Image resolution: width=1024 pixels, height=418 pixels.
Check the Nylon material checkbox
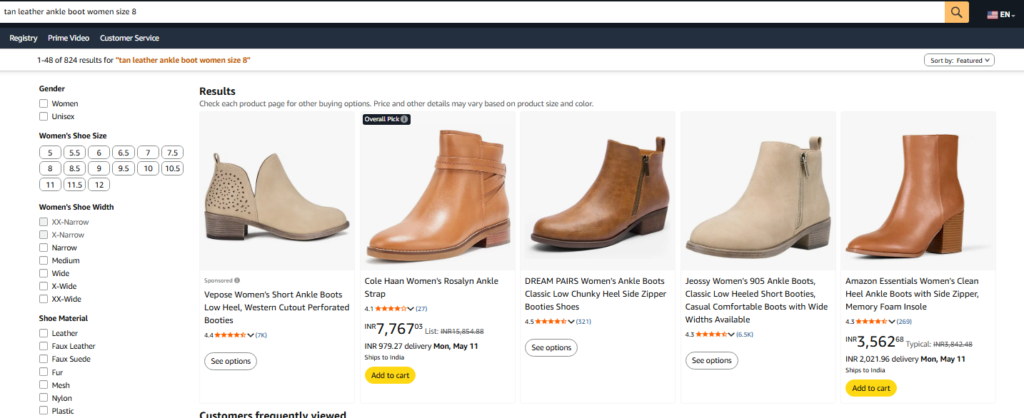(x=44, y=398)
